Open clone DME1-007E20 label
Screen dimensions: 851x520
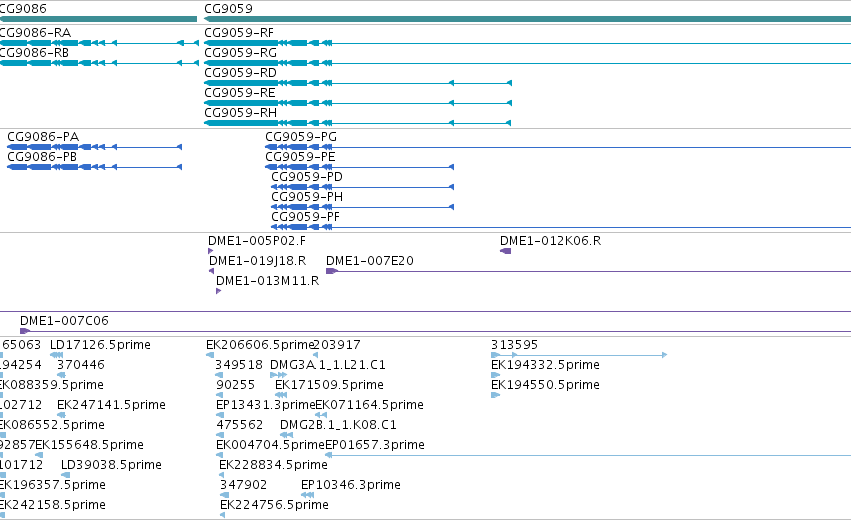(x=370, y=261)
